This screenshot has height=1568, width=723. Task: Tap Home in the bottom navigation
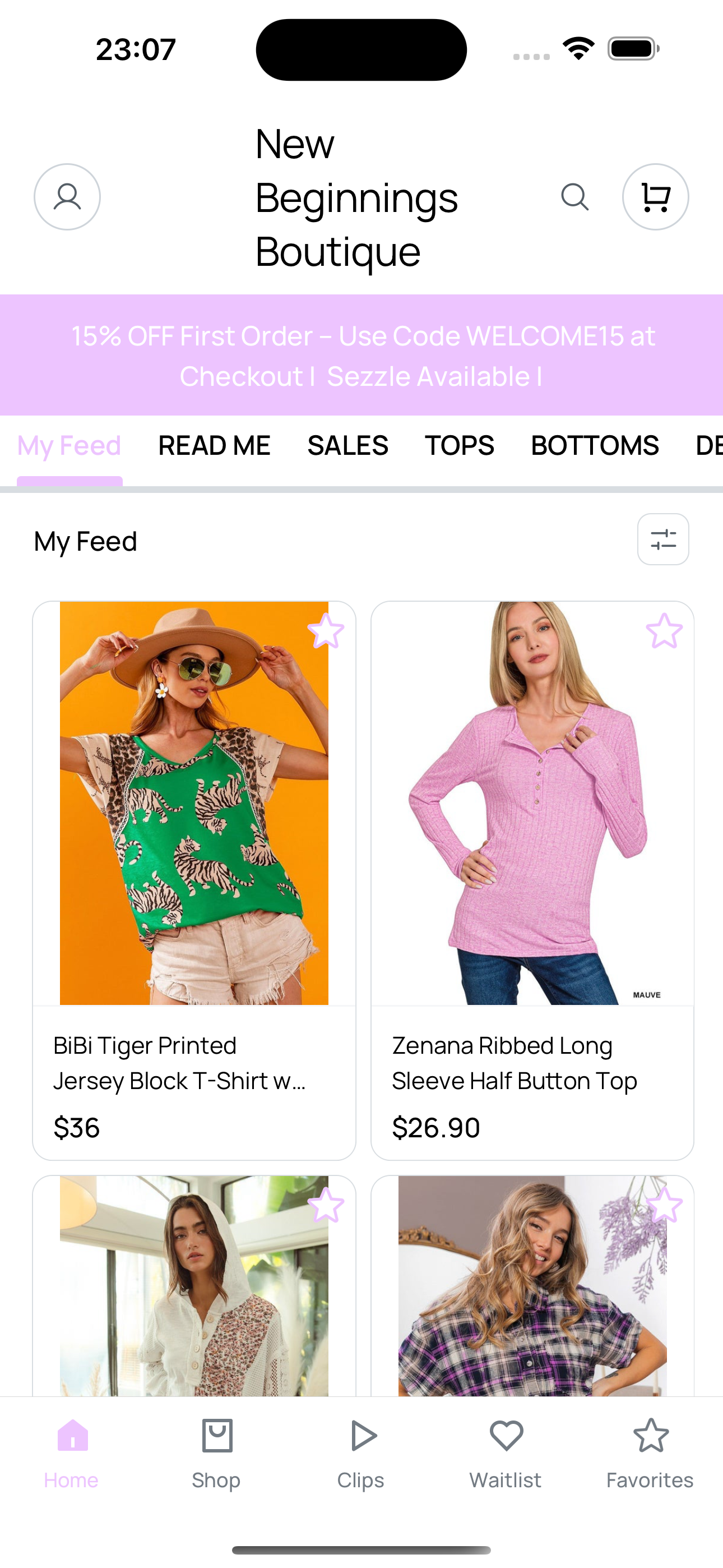72,1454
